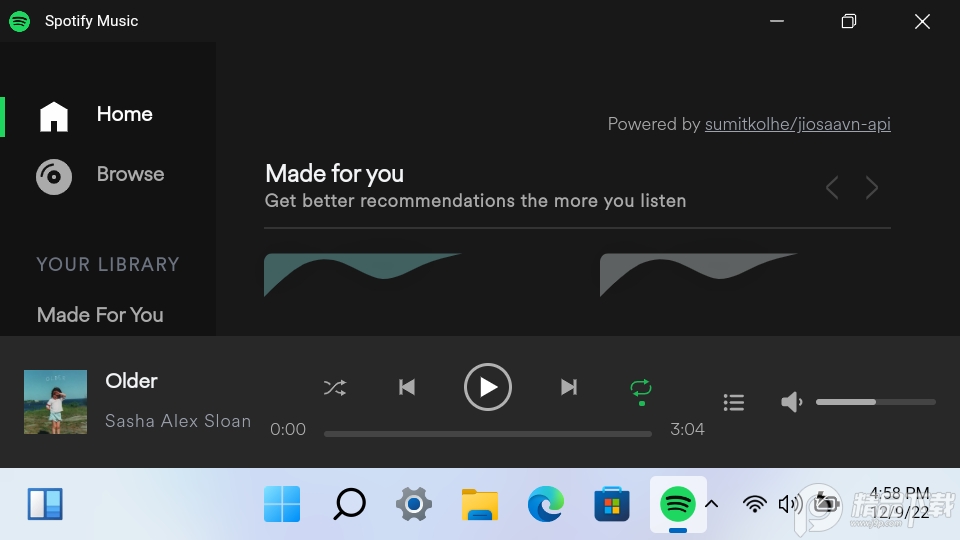The height and width of the screenshot is (540, 960).
Task: Open the sumitkolhe/jiosaavn-api link
Action: pyautogui.click(x=797, y=124)
